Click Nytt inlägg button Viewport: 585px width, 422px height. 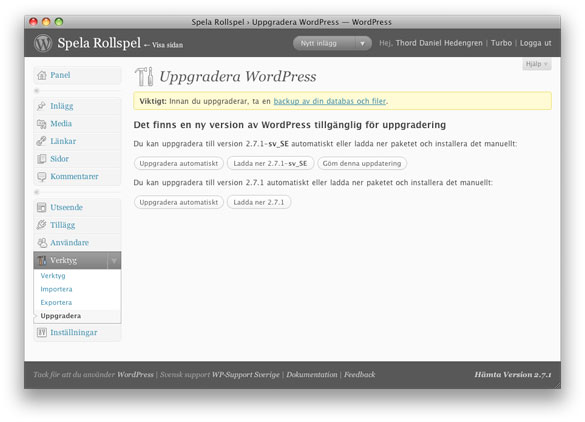pyautogui.click(x=324, y=43)
